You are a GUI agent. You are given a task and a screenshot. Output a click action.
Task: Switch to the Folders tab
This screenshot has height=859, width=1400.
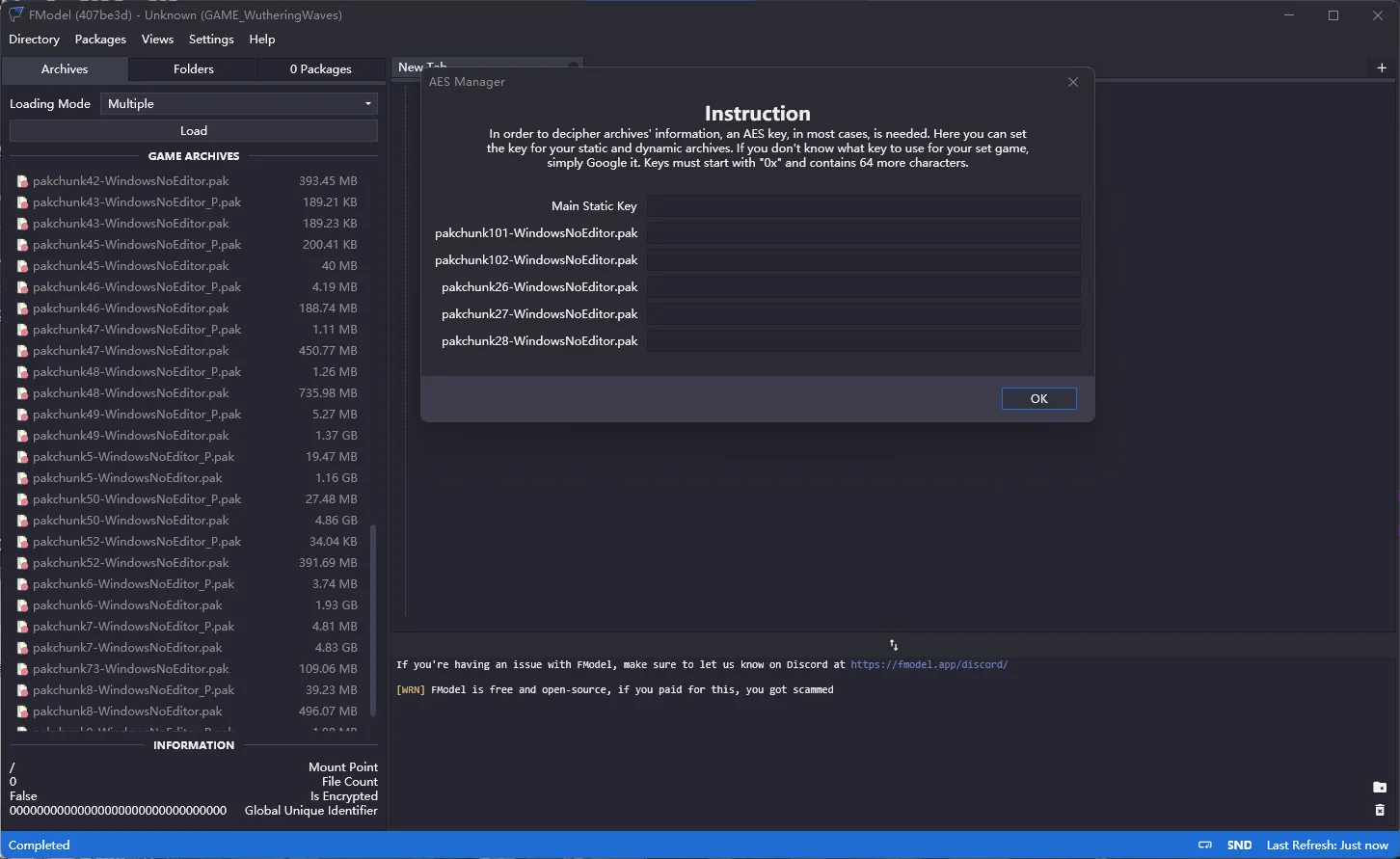click(x=194, y=69)
